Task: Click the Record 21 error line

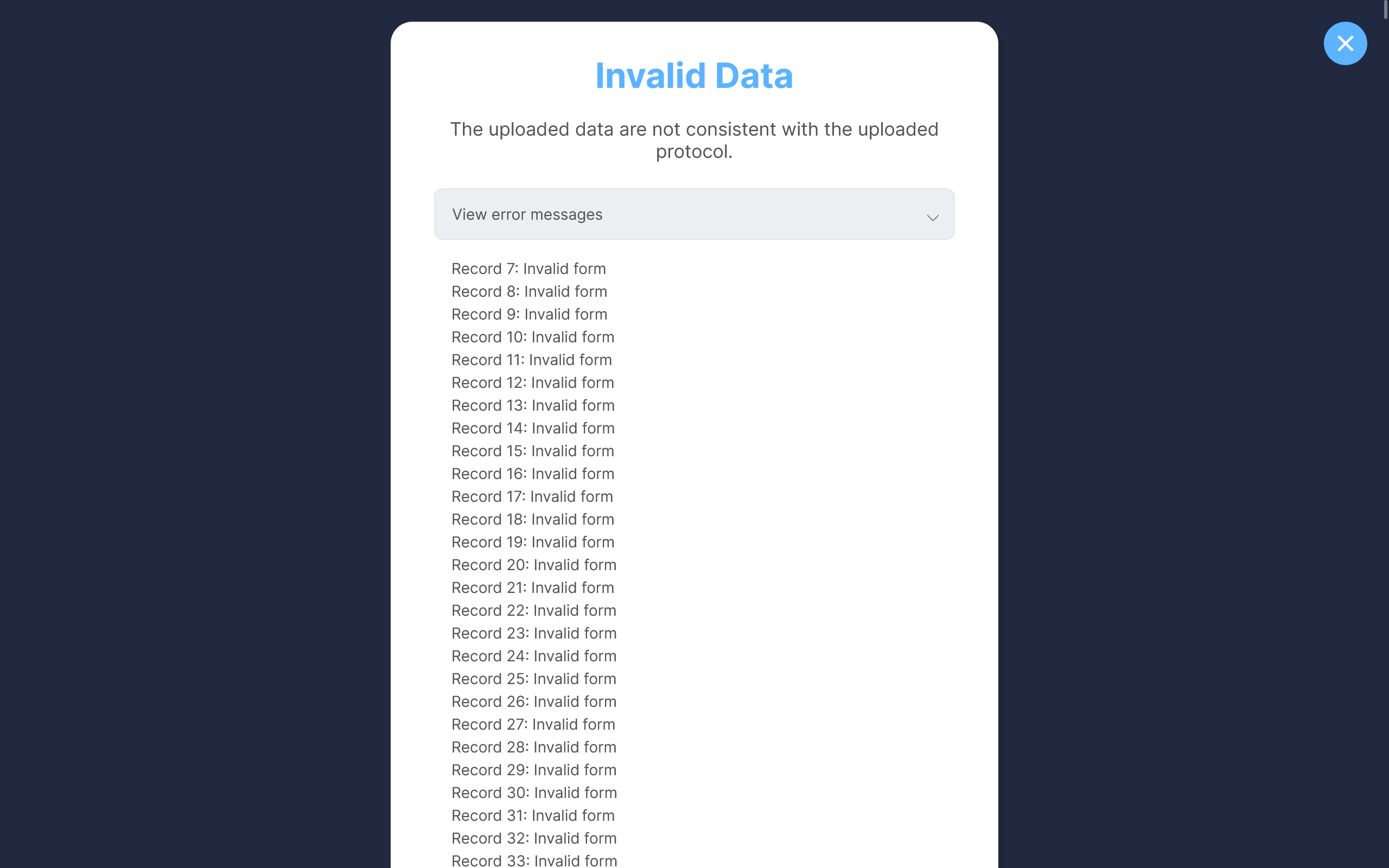Action: [x=532, y=588]
